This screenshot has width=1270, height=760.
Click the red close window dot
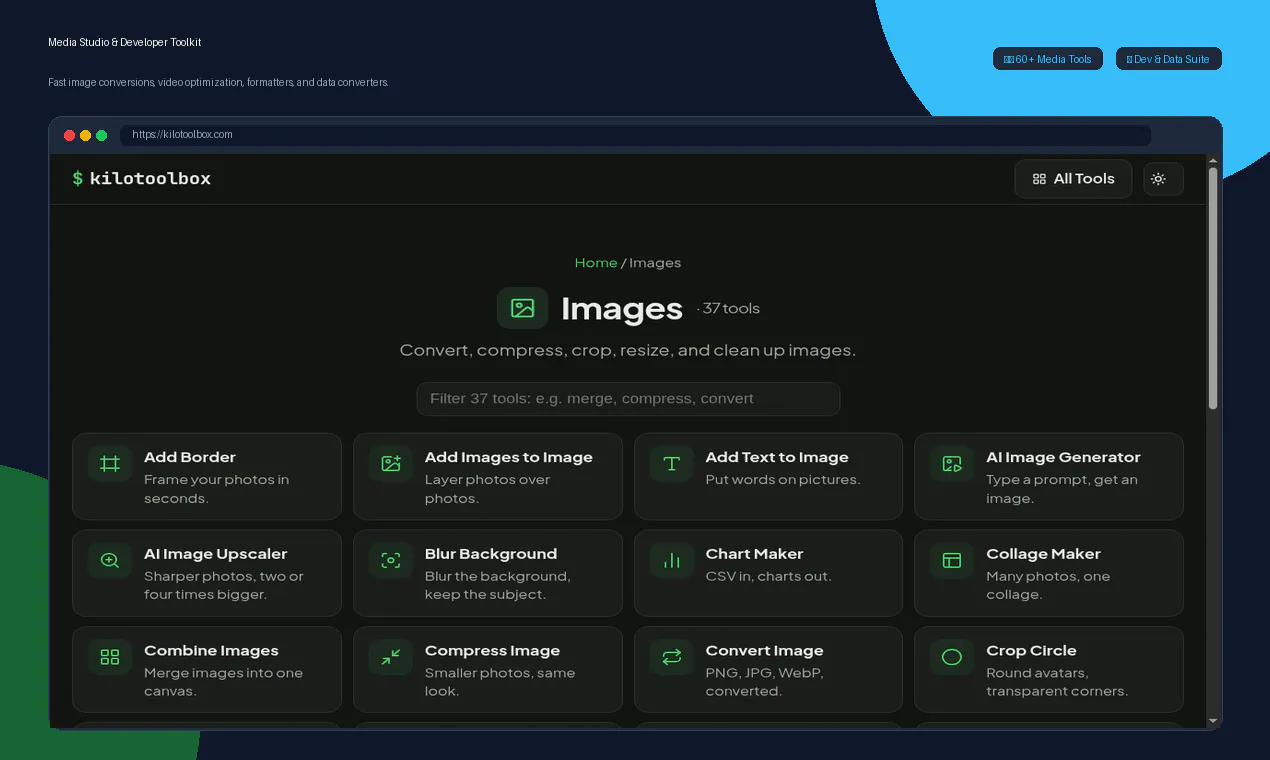pyautogui.click(x=70, y=135)
